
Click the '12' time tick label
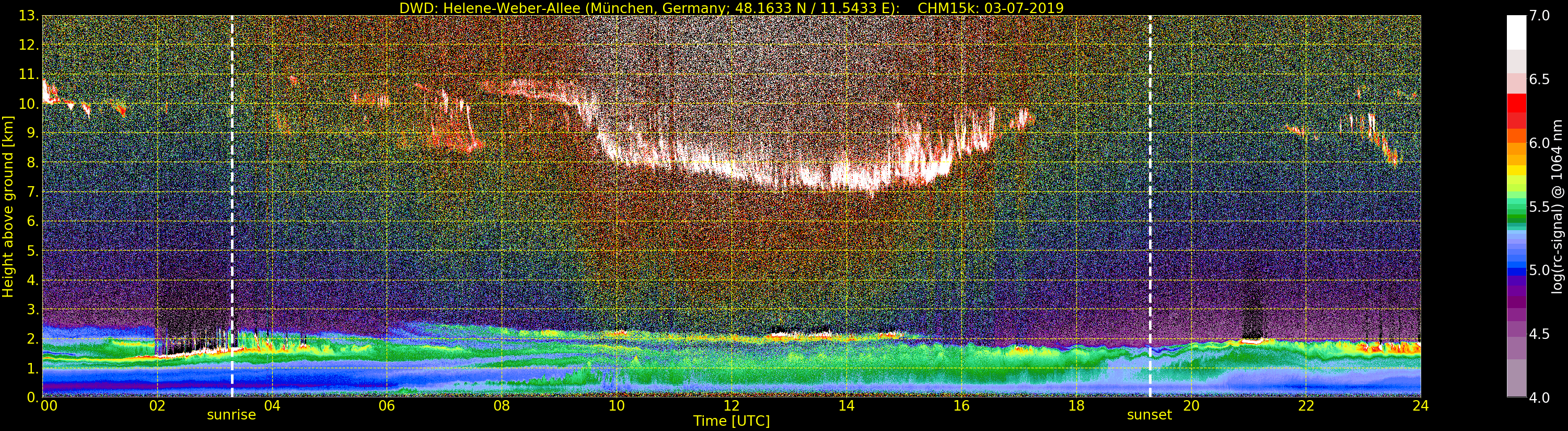tap(731, 406)
